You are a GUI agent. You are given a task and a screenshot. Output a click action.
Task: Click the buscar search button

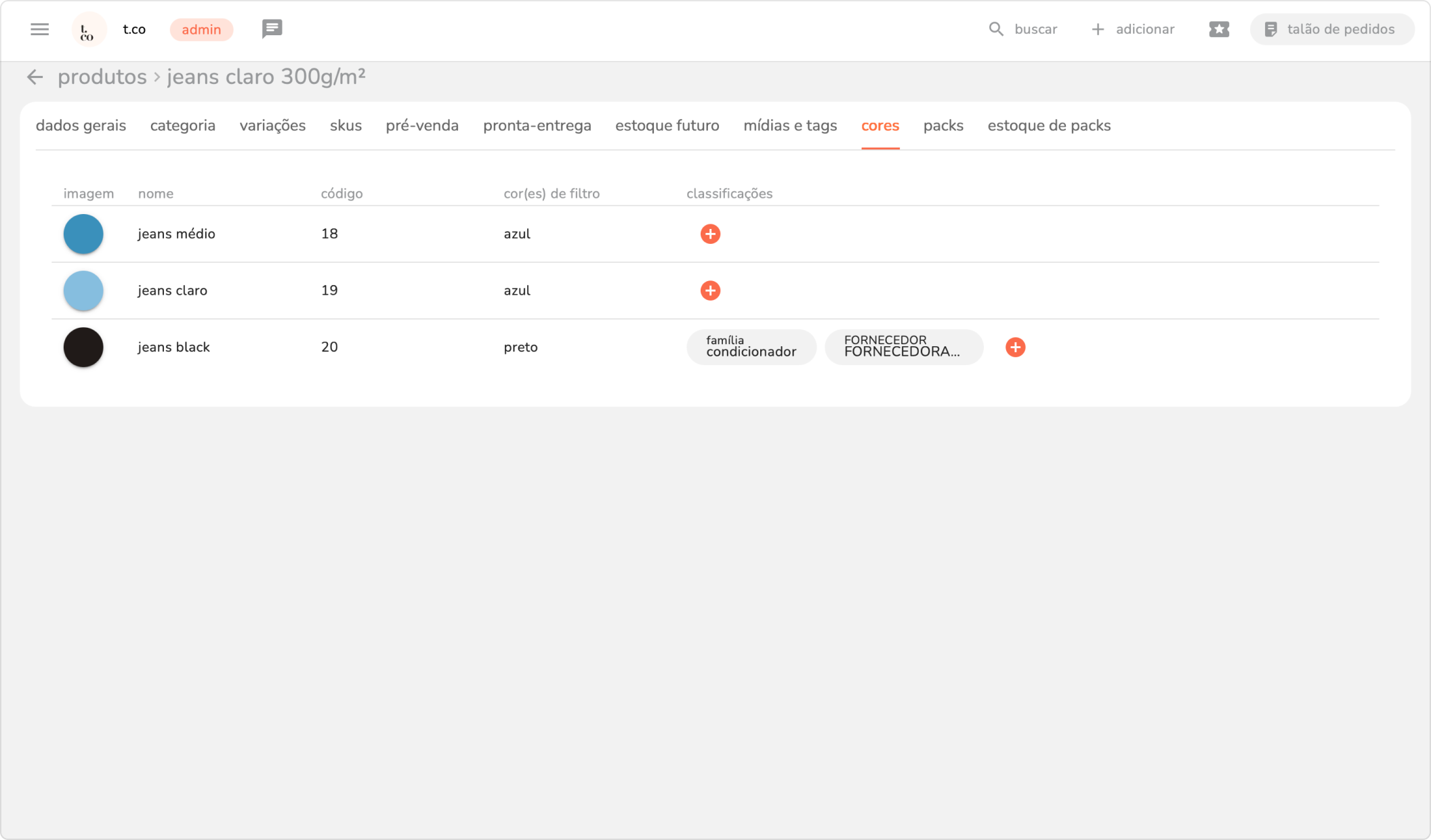[1023, 29]
